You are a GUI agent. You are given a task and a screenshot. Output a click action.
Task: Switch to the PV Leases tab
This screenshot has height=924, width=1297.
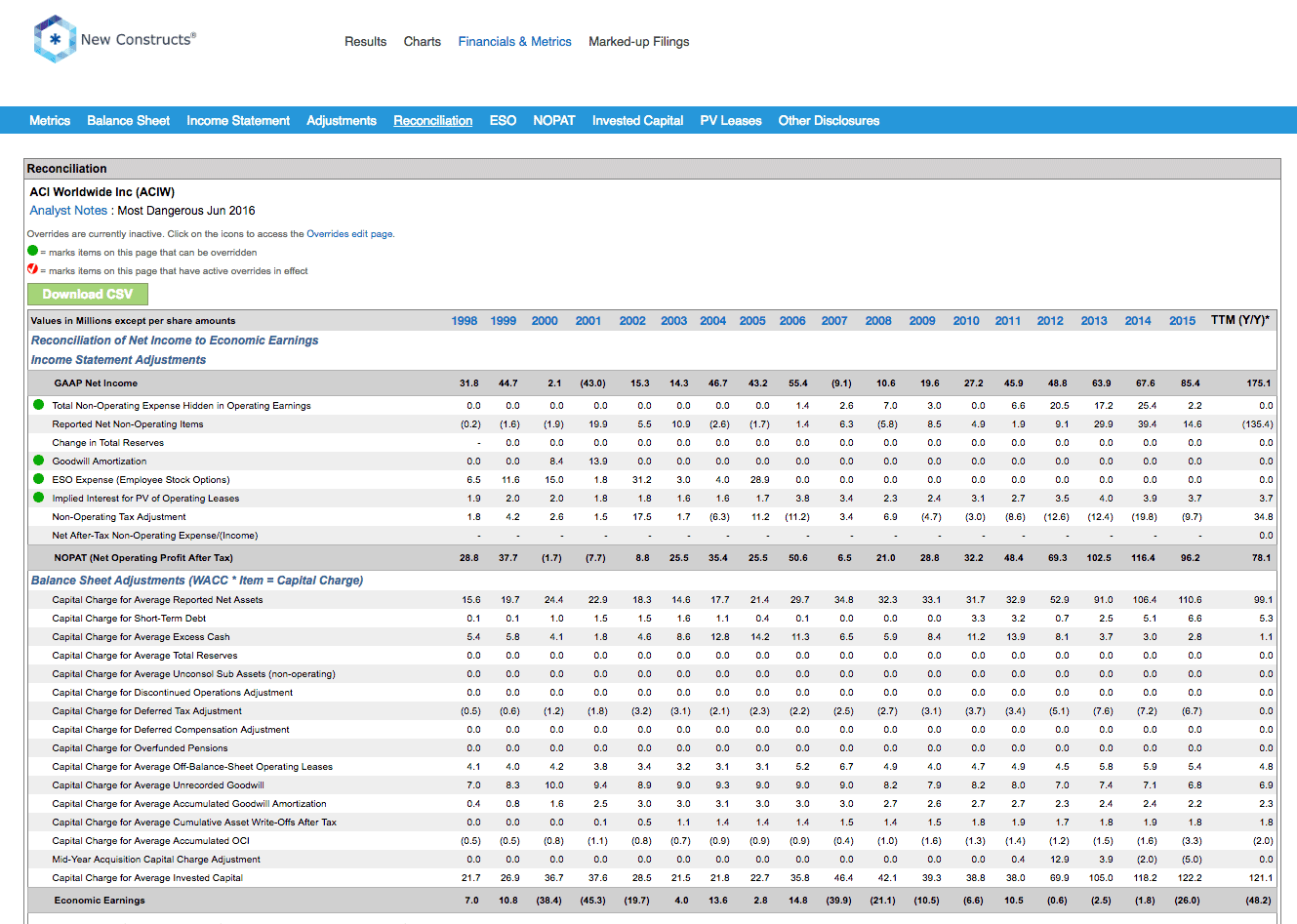coord(731,121)
